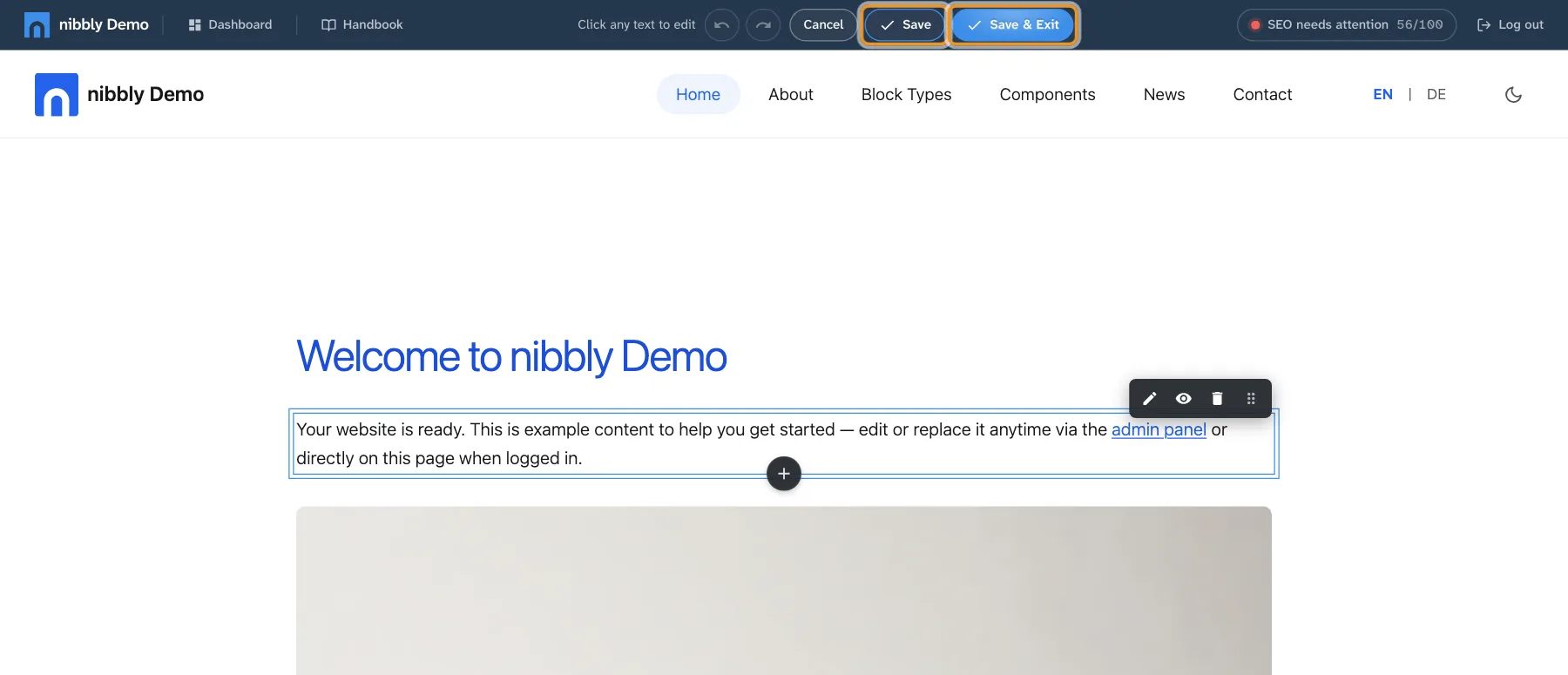The image size is (1568, 675).
Task: Follow the admin panel link
Action: click(x=1159, y=430)
